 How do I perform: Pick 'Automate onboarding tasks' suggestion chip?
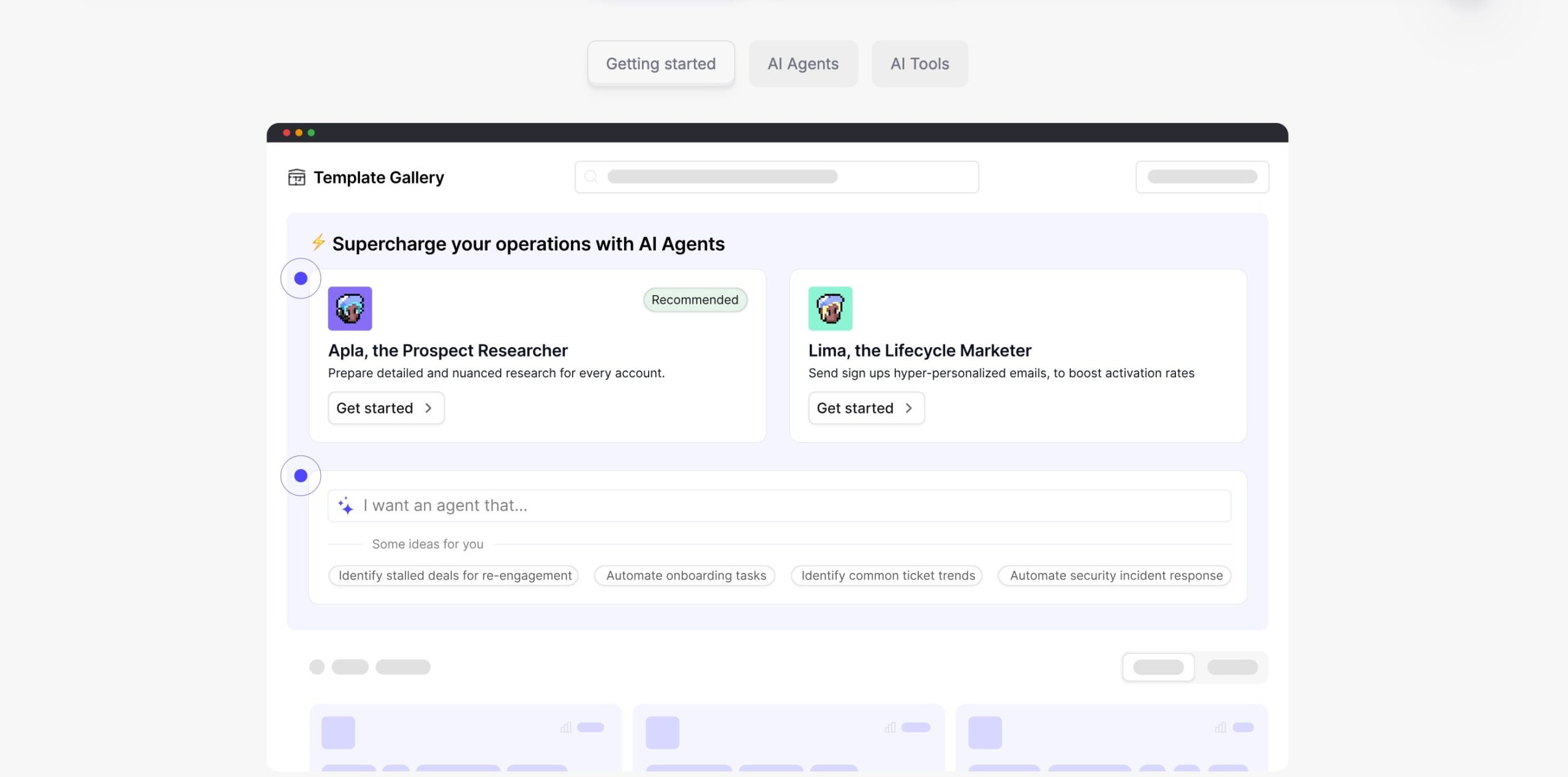click(x=685, y=576)
